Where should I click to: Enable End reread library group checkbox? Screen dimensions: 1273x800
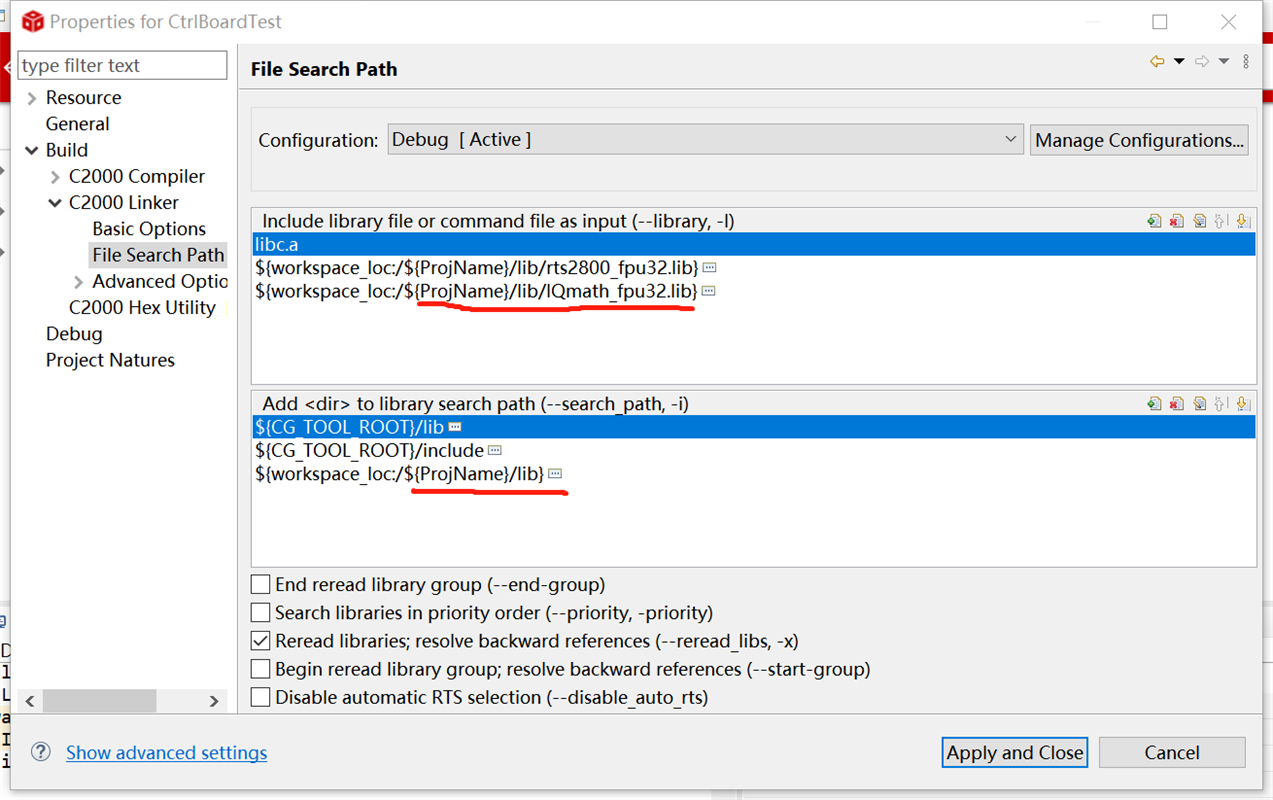[x=261, y=584]
